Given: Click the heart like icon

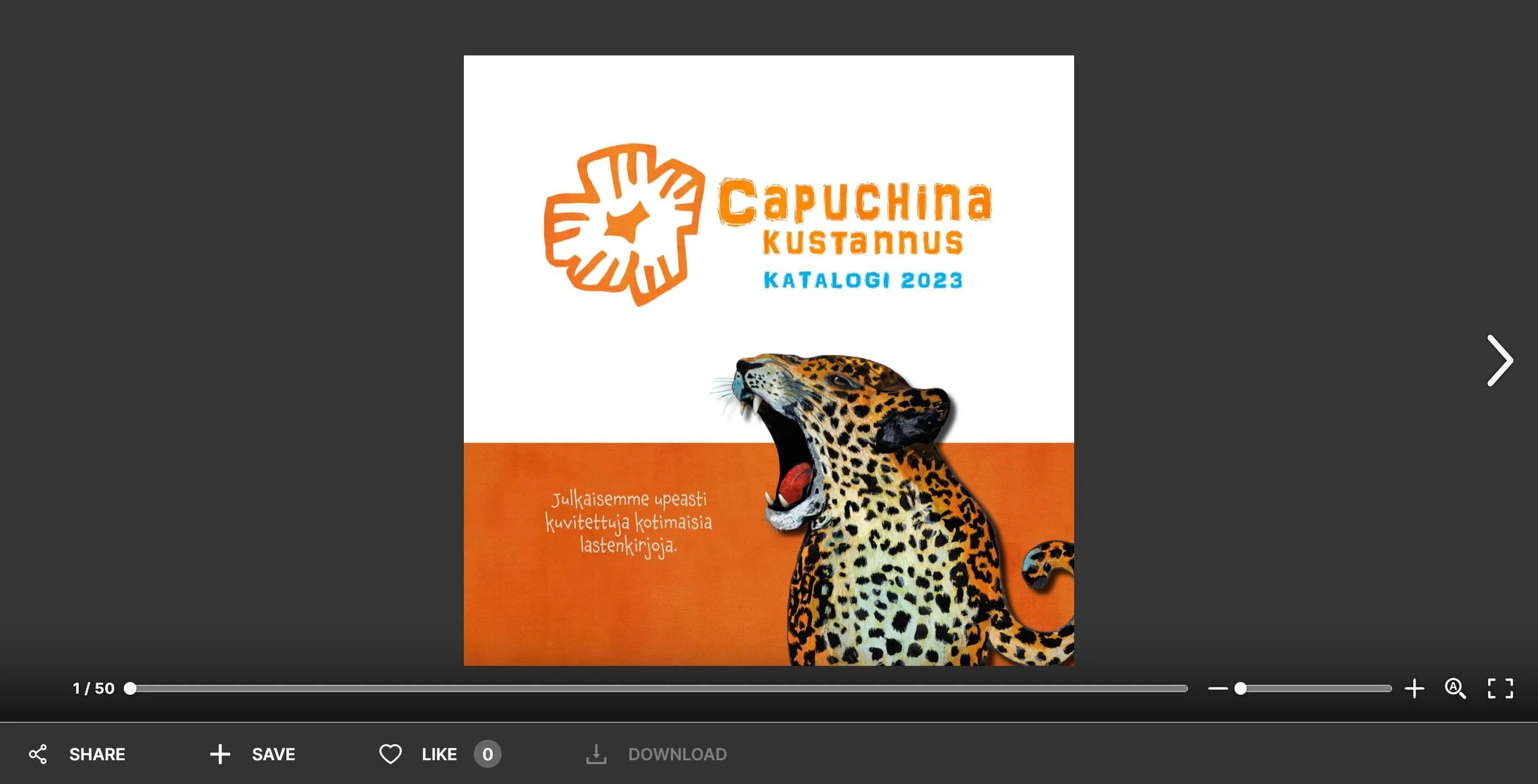Looking at the screenshot, I should point(390,754).
